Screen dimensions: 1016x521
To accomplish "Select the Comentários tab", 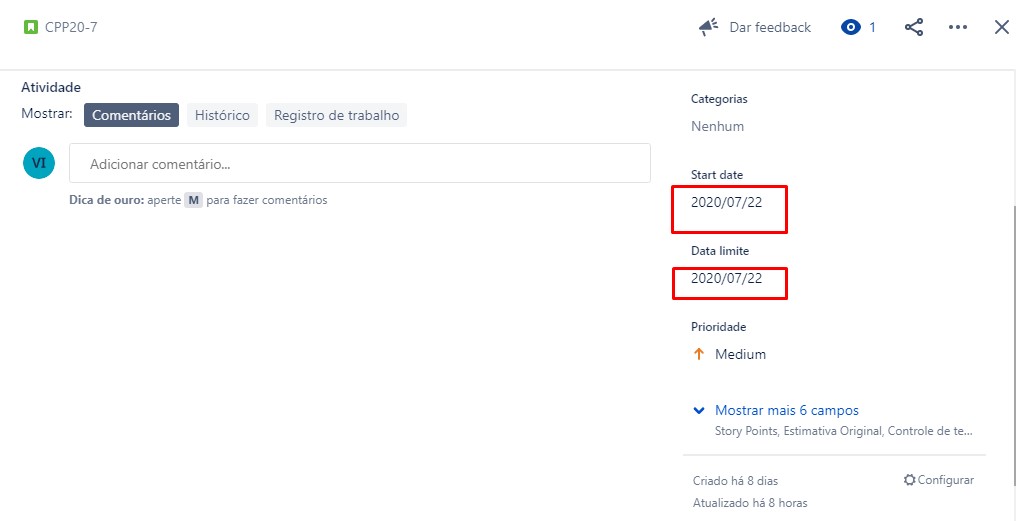I will pyautogui.click(x=132, y=115).
